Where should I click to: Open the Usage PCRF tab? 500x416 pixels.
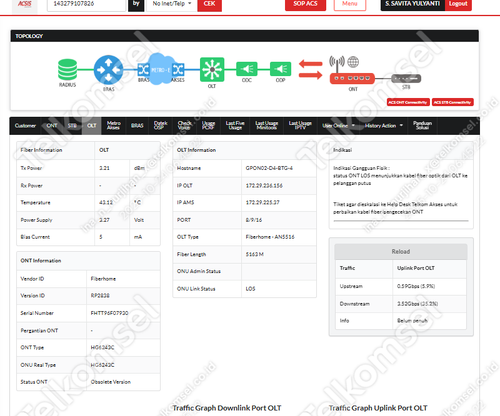[x=208, y=126]
